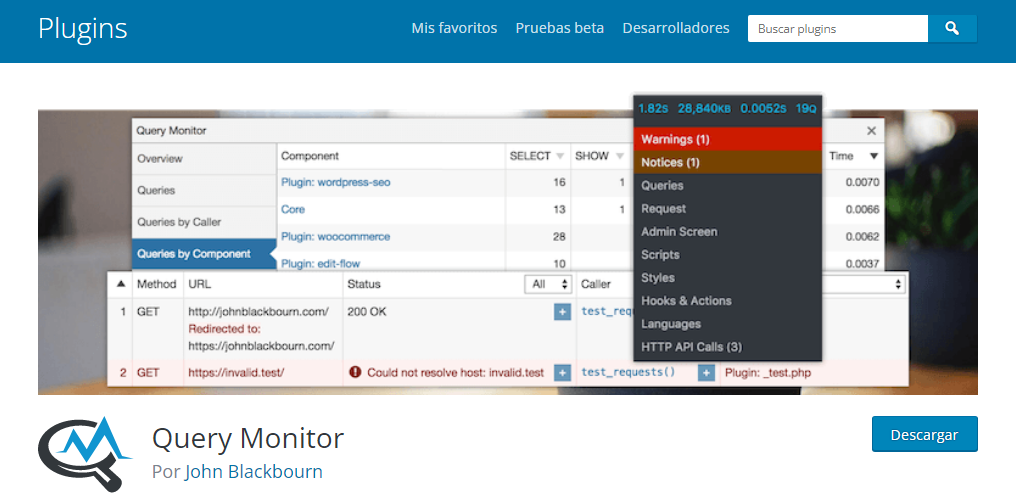Viewport: 1016px width, 501px height.
Task: Click the 28,840KB memory stat
Action: tap(704, 108)
